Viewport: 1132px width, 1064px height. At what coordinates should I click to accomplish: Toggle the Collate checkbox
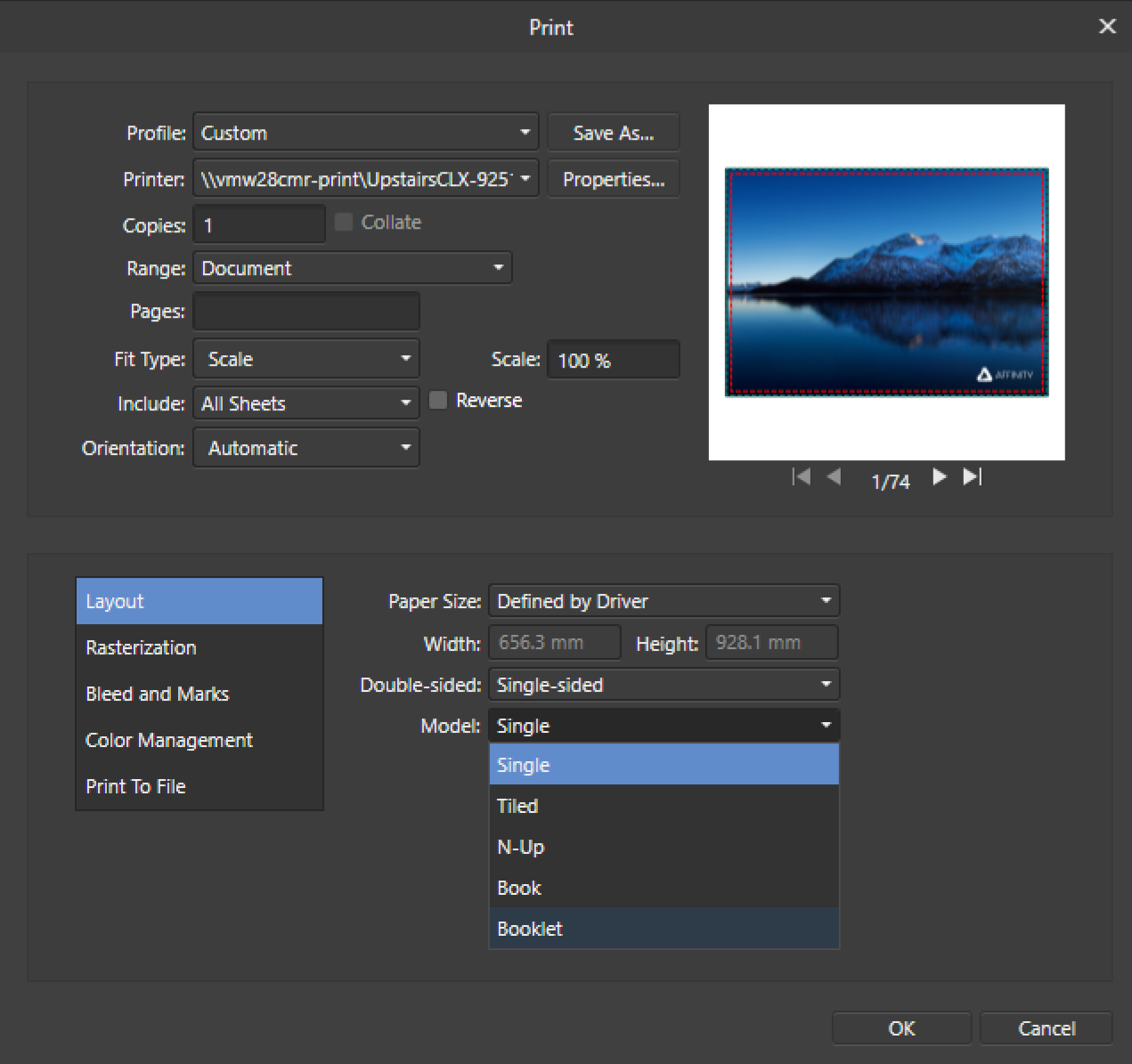click(x=344, y=223)
